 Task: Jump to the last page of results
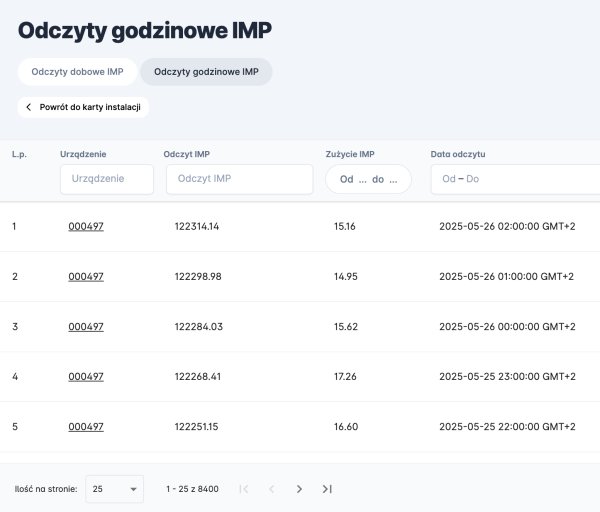click(x=327, y=489)
